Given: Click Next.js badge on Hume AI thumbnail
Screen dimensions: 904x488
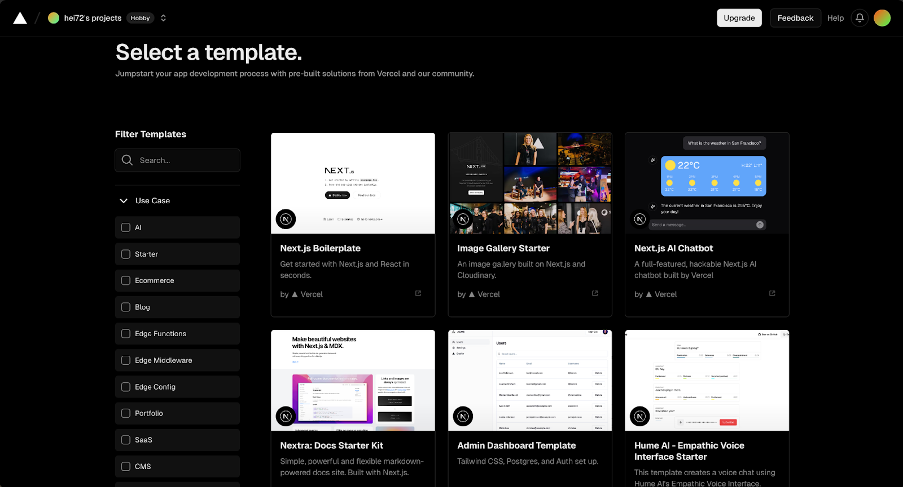Looking at the screenshot, I should coord(640,416).
